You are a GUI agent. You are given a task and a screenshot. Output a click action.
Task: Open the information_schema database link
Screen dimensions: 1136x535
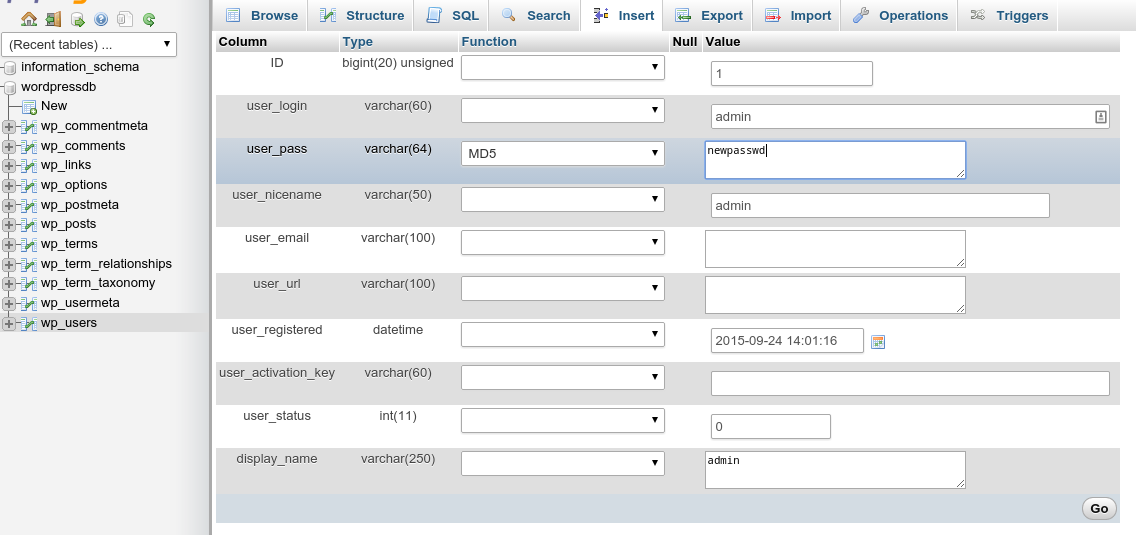[80, 67]
